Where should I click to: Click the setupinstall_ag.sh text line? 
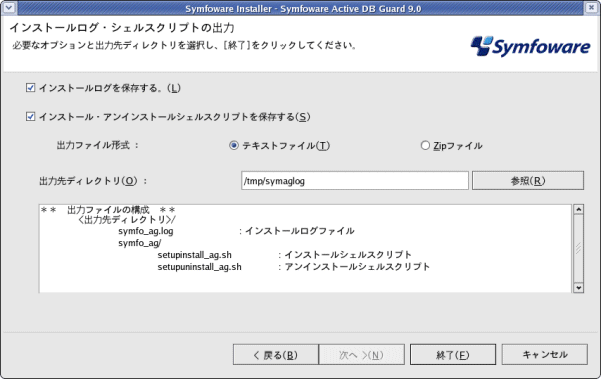tap(194, 255)
